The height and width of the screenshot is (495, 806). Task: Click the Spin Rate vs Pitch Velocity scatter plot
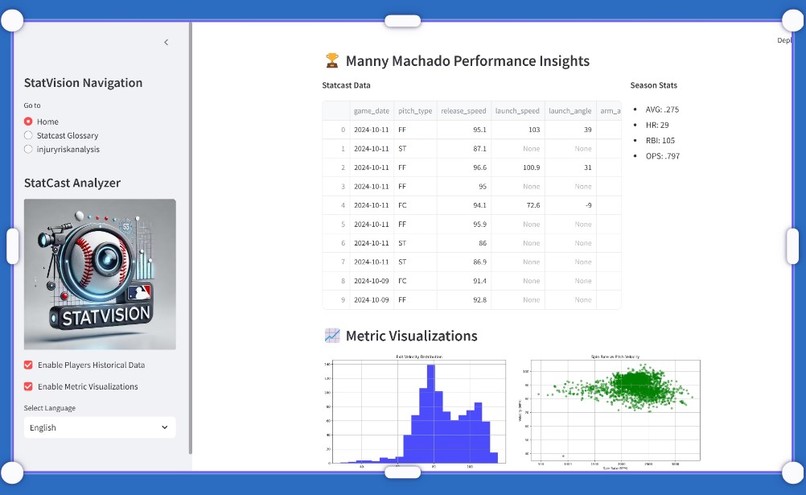611,411
